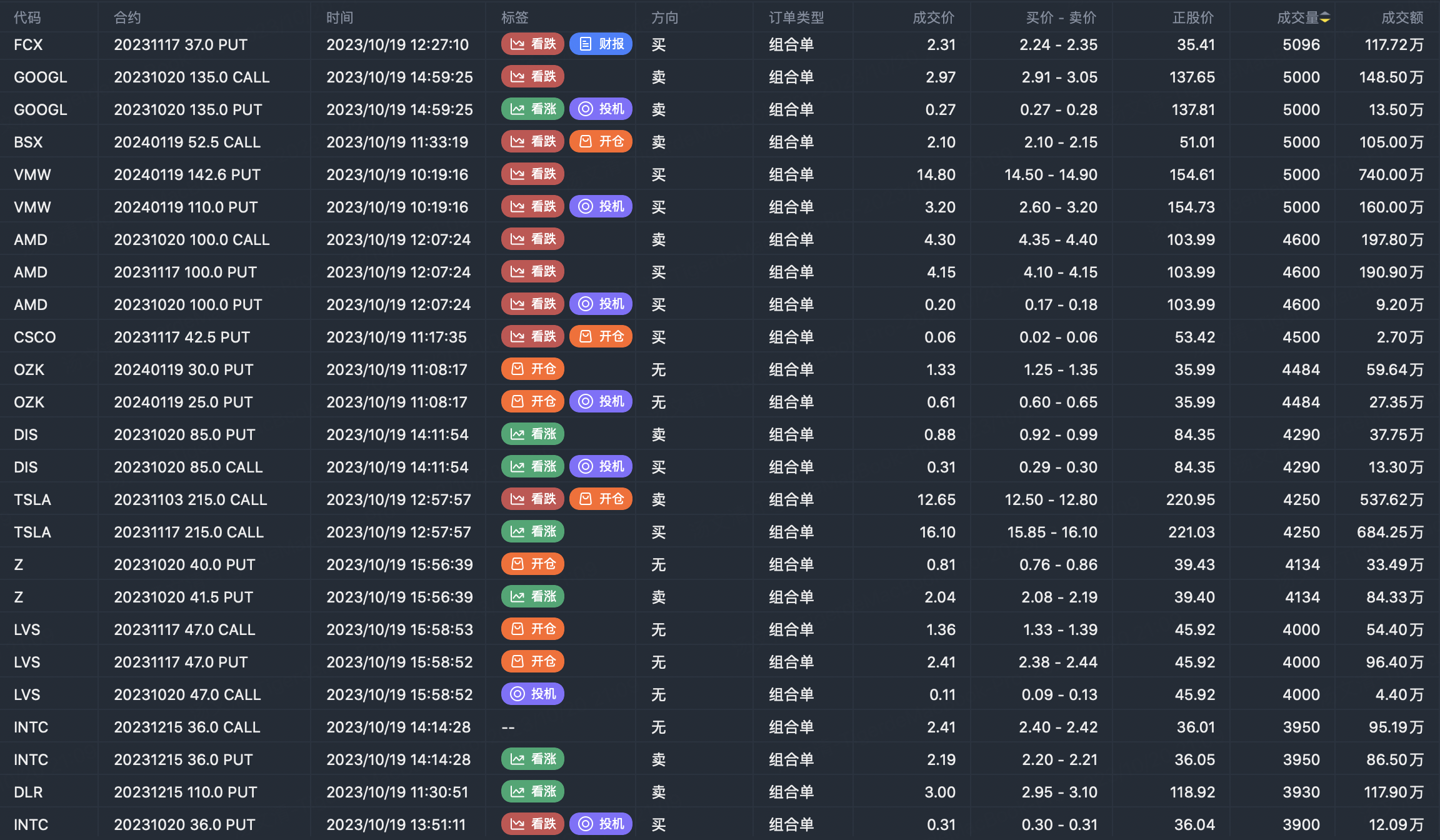
Task: Click underlying price 221.03
Action: [x=1192, y=532]
